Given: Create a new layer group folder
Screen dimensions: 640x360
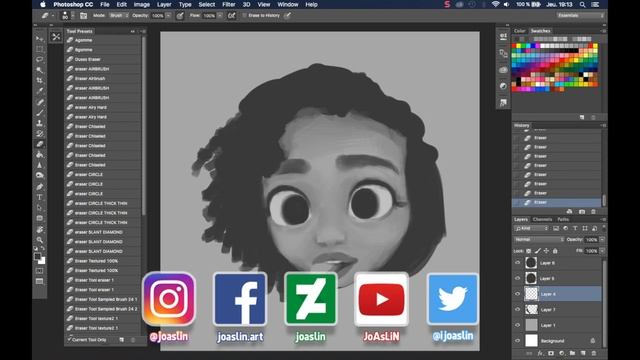Looking at the screenshot, I should click(x=572, y=353).
